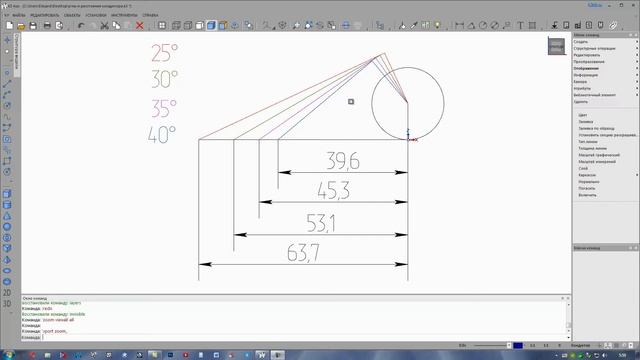The width and height of the screenshot is (640, 360).
Task: Cut the selection with the scissors icon
Action: click(x=104, y=26)
